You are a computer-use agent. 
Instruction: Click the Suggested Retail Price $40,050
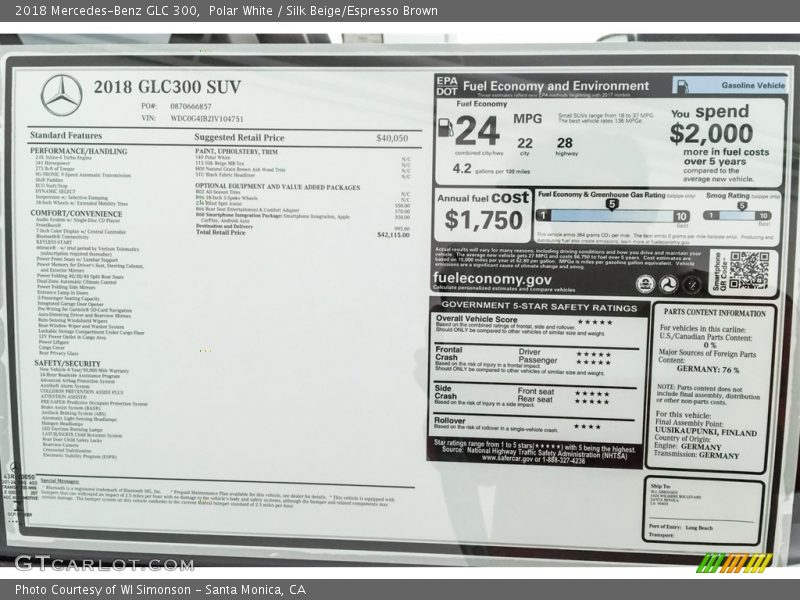coord(392,138)
